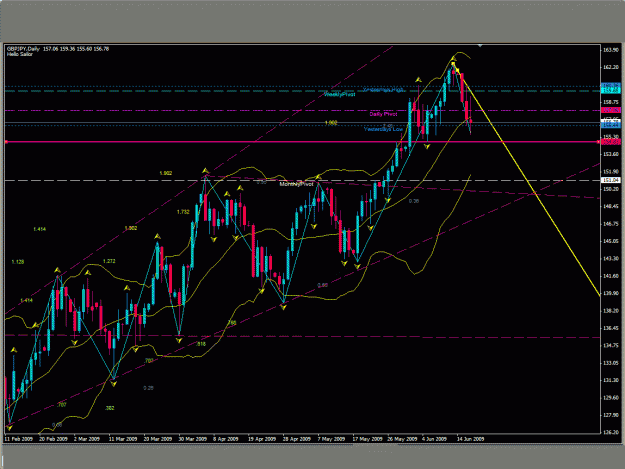Click the '11 Mar 2009' date label
Screen dimensions: 625x469
click(x=123, y=439)
